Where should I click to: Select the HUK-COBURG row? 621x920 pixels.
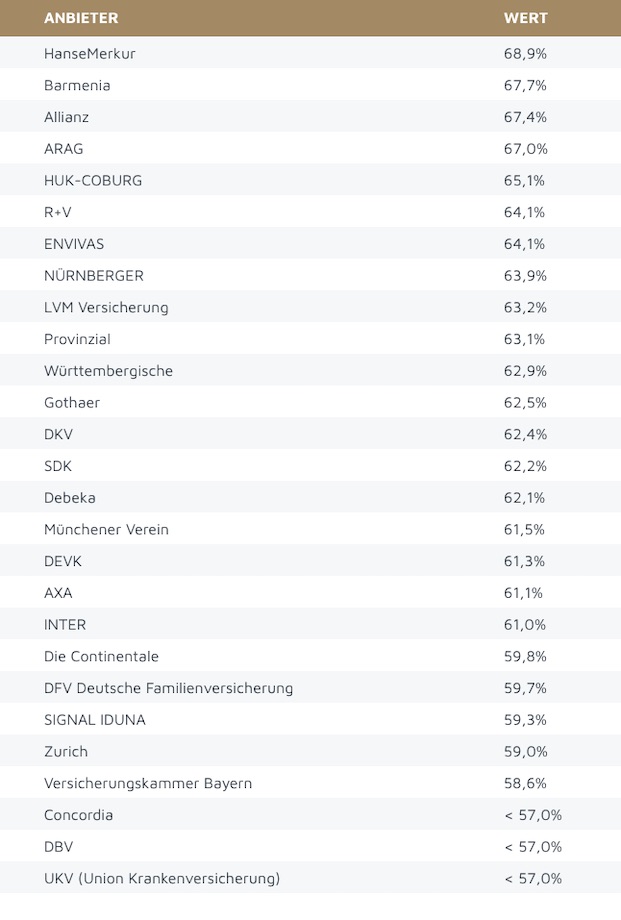pos(93,180)
